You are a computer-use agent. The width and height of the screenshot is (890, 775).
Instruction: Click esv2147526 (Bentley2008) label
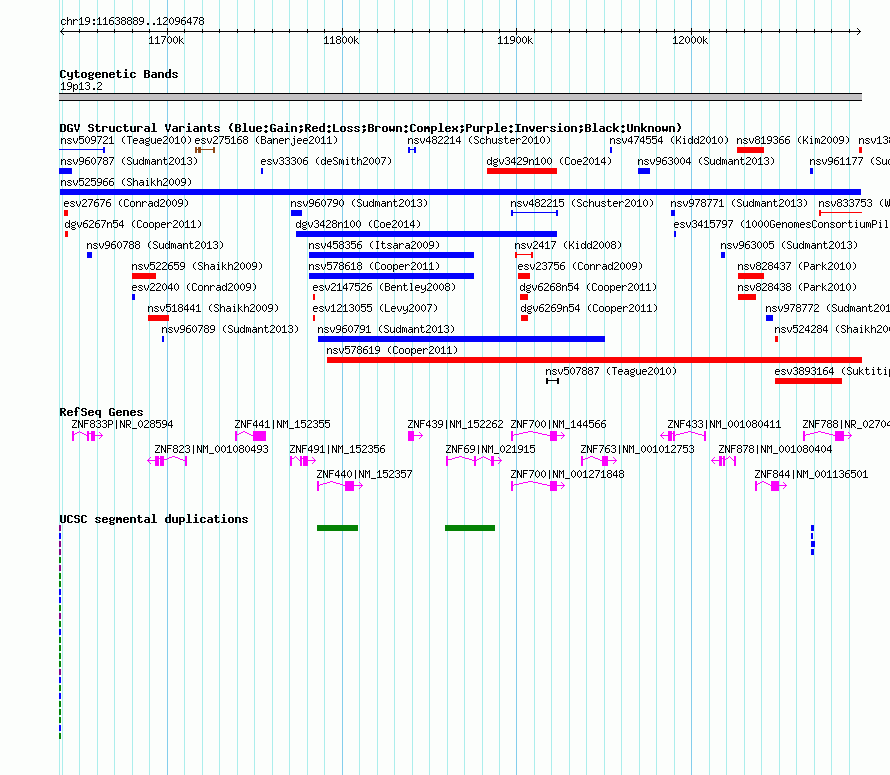click(x=384, y=287)
